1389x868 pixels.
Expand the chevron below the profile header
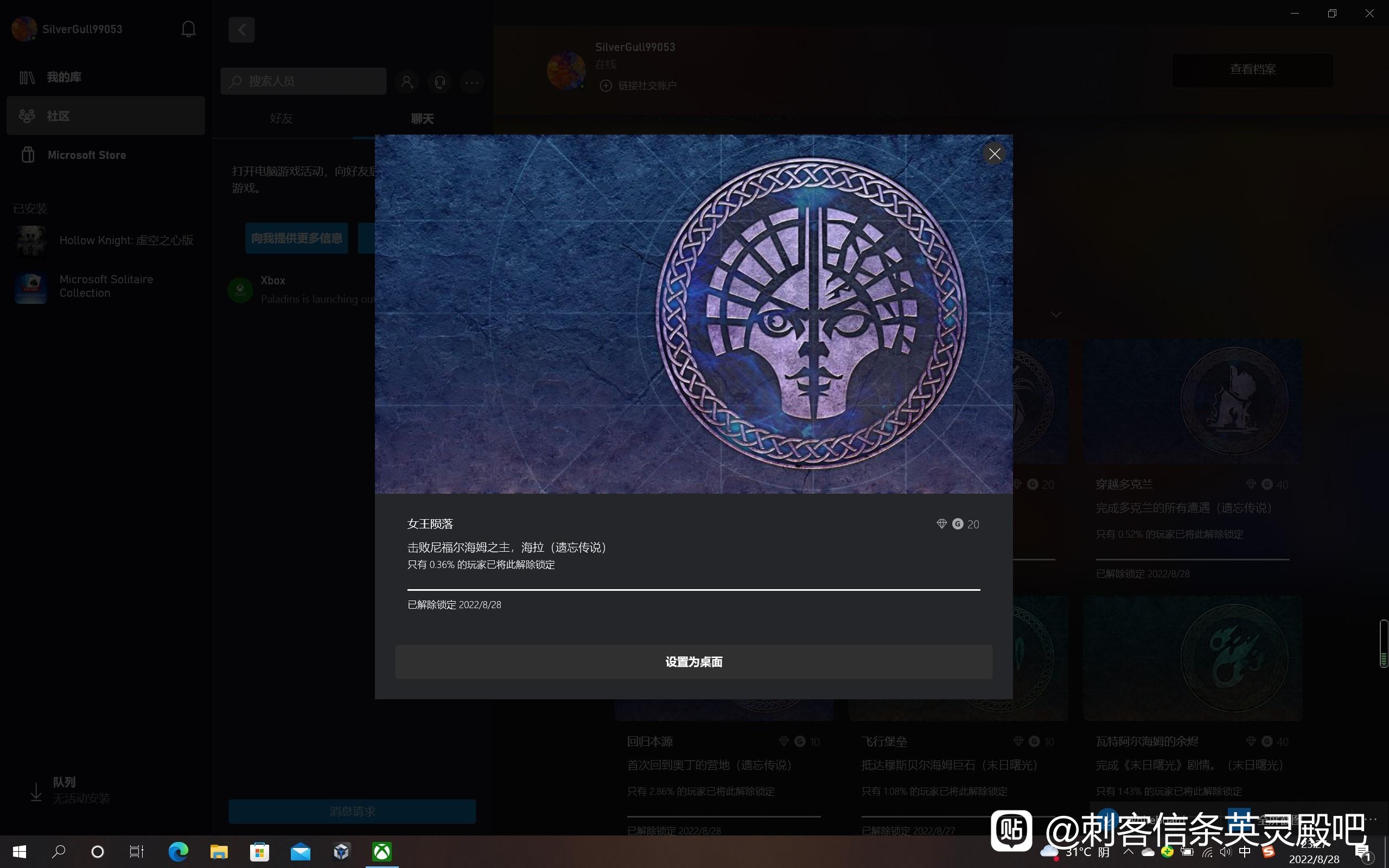(1055, 314)
